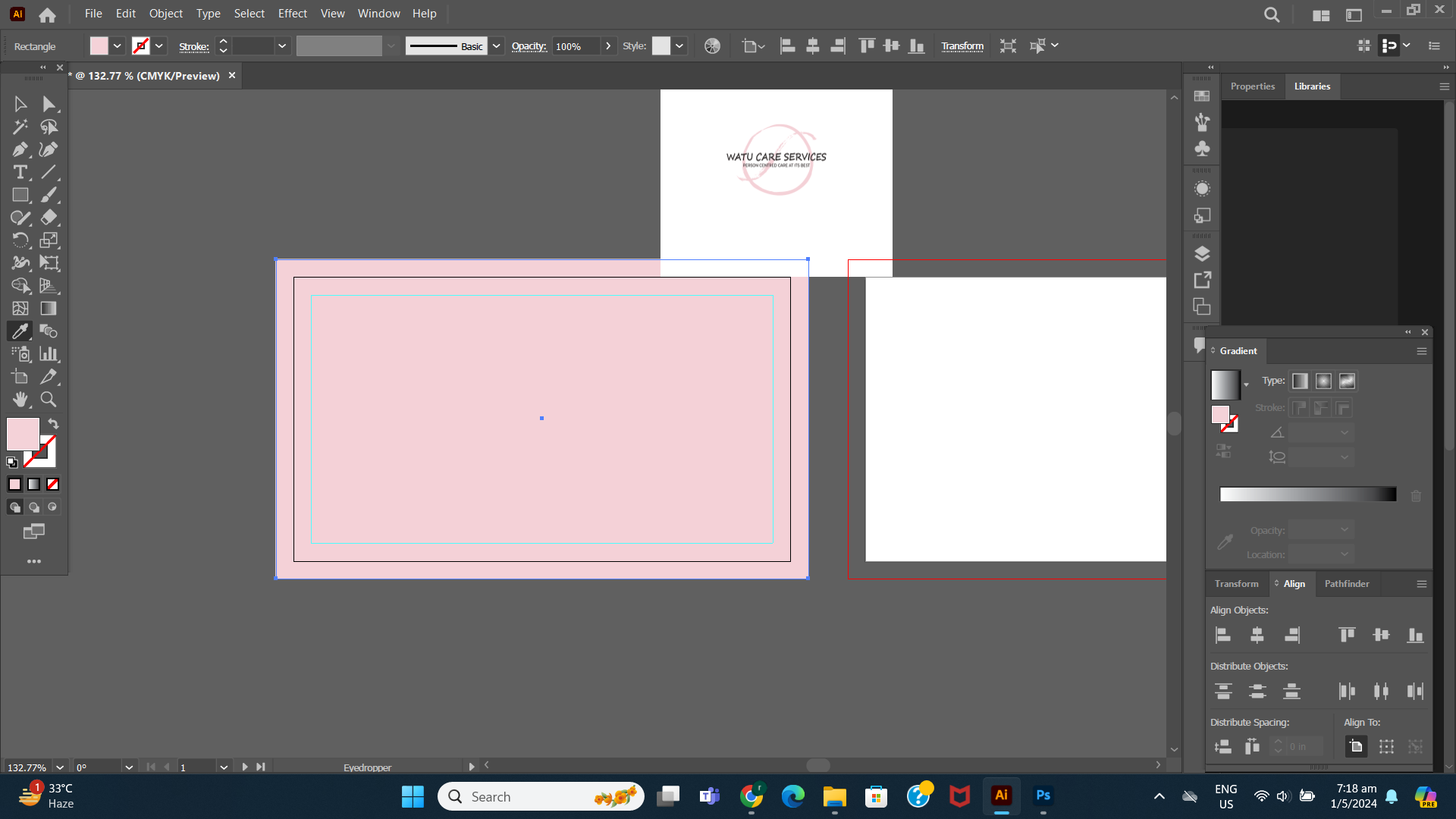Activate the Type tool
Image resolution: width=1456 pixels, height=819 pixels.
click(x=20, y=172)
